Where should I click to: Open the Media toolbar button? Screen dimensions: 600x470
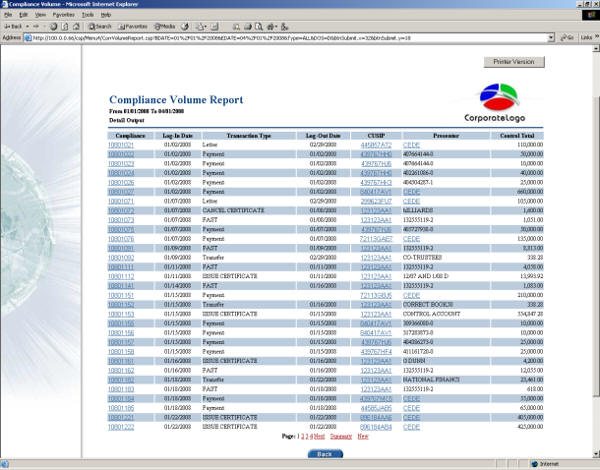click(x=165, y=26)
